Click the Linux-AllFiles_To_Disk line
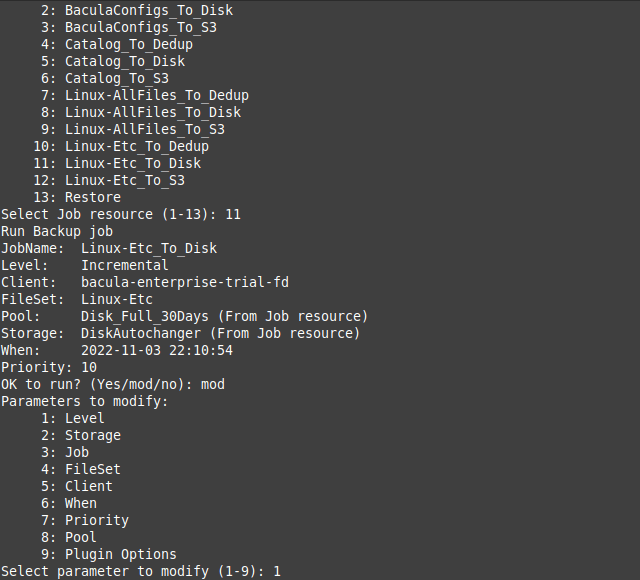The height and width of the screenshot is (580, 640). 141,112
